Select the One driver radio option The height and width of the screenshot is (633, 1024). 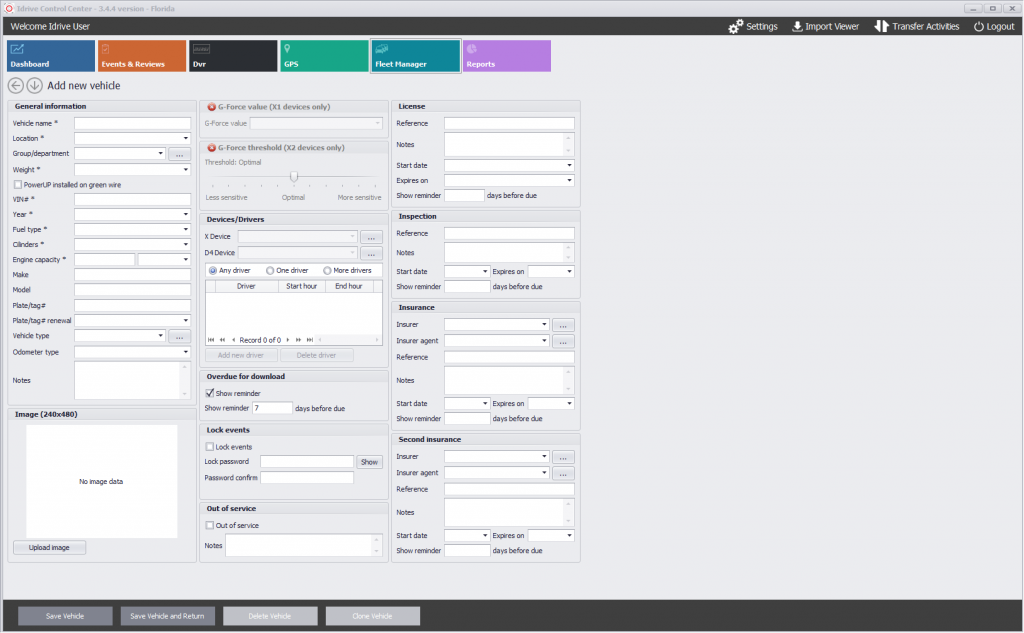tap(270, 270)
